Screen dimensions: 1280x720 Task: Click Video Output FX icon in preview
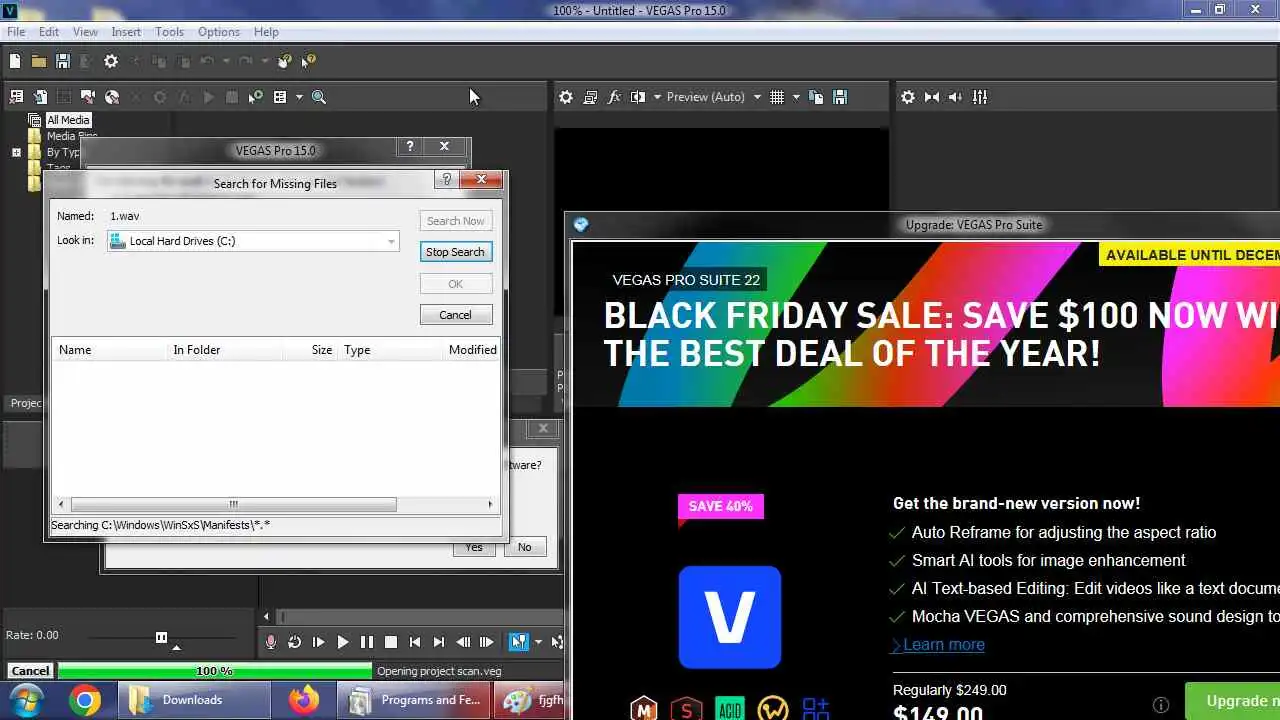click(614, 97)
